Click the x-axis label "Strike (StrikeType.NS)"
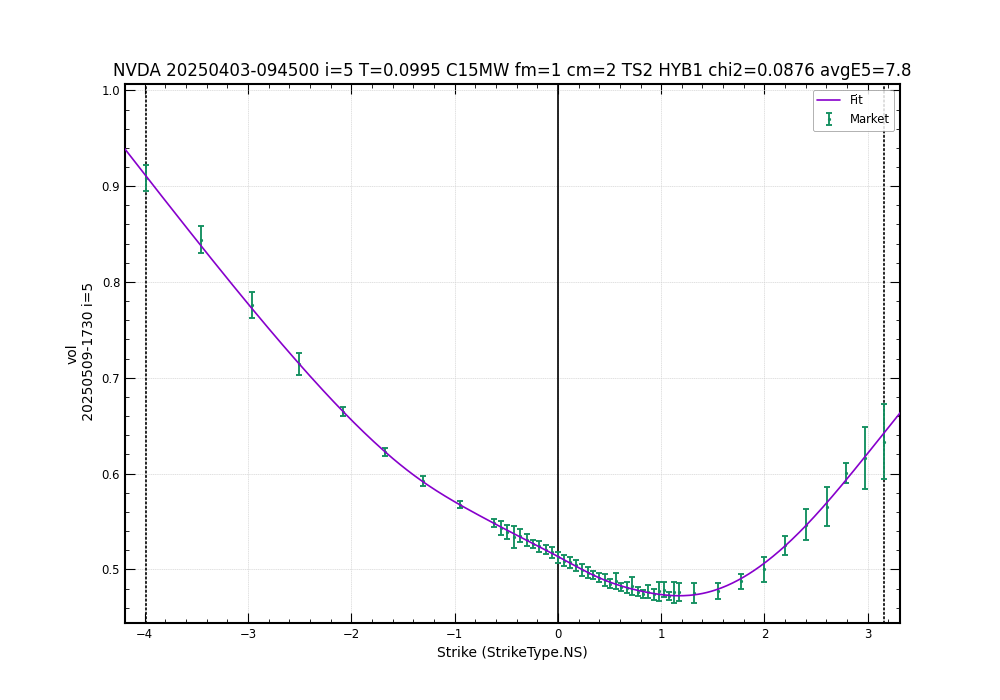 tap(512, 652)
